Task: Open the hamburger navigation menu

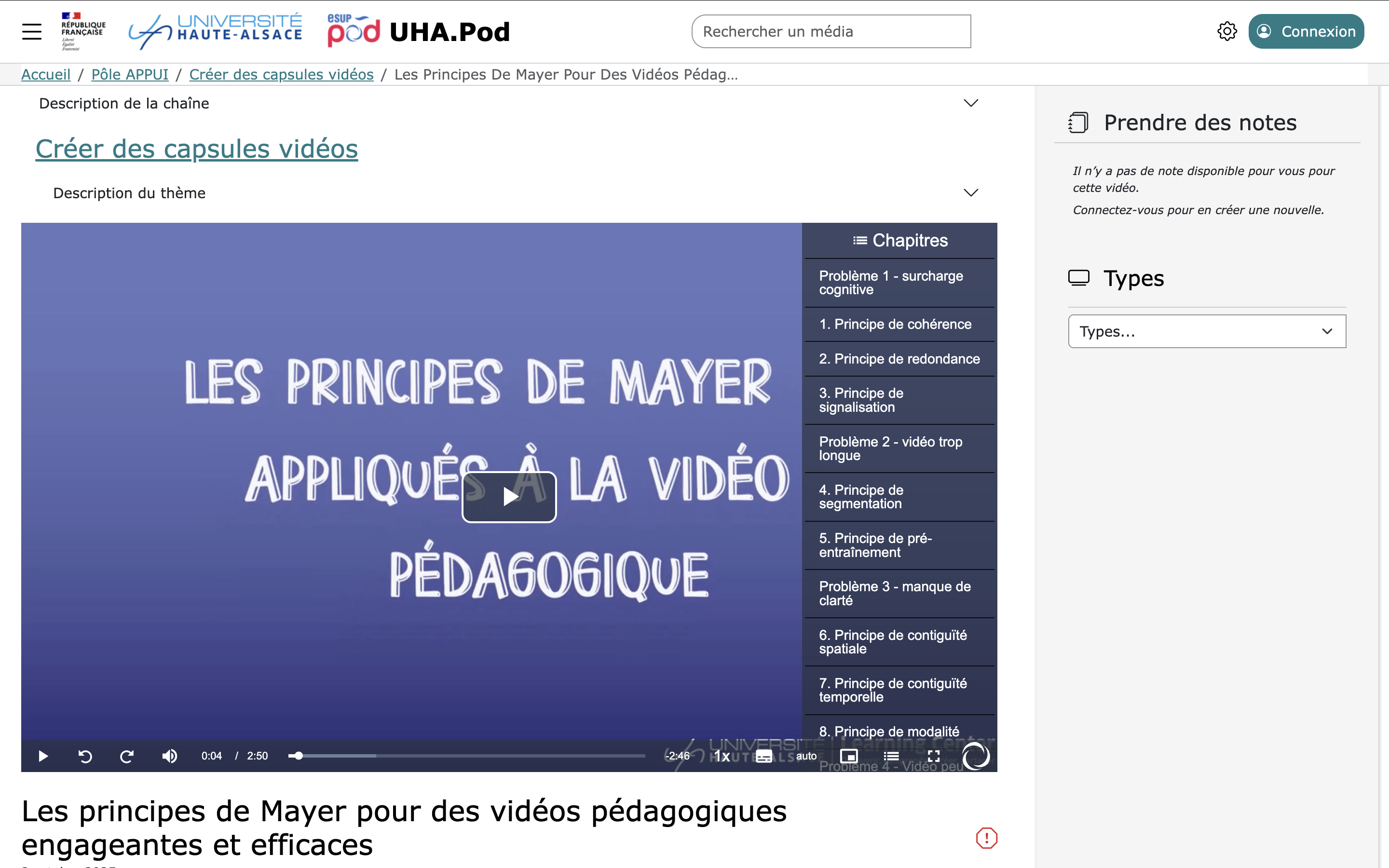Action: coord(32,31)
